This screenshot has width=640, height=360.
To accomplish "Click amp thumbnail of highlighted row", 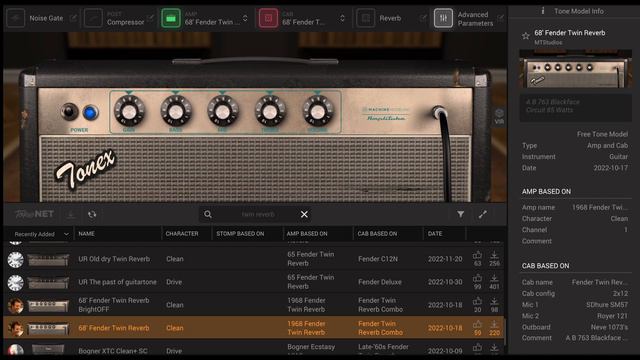I will 48,328.
